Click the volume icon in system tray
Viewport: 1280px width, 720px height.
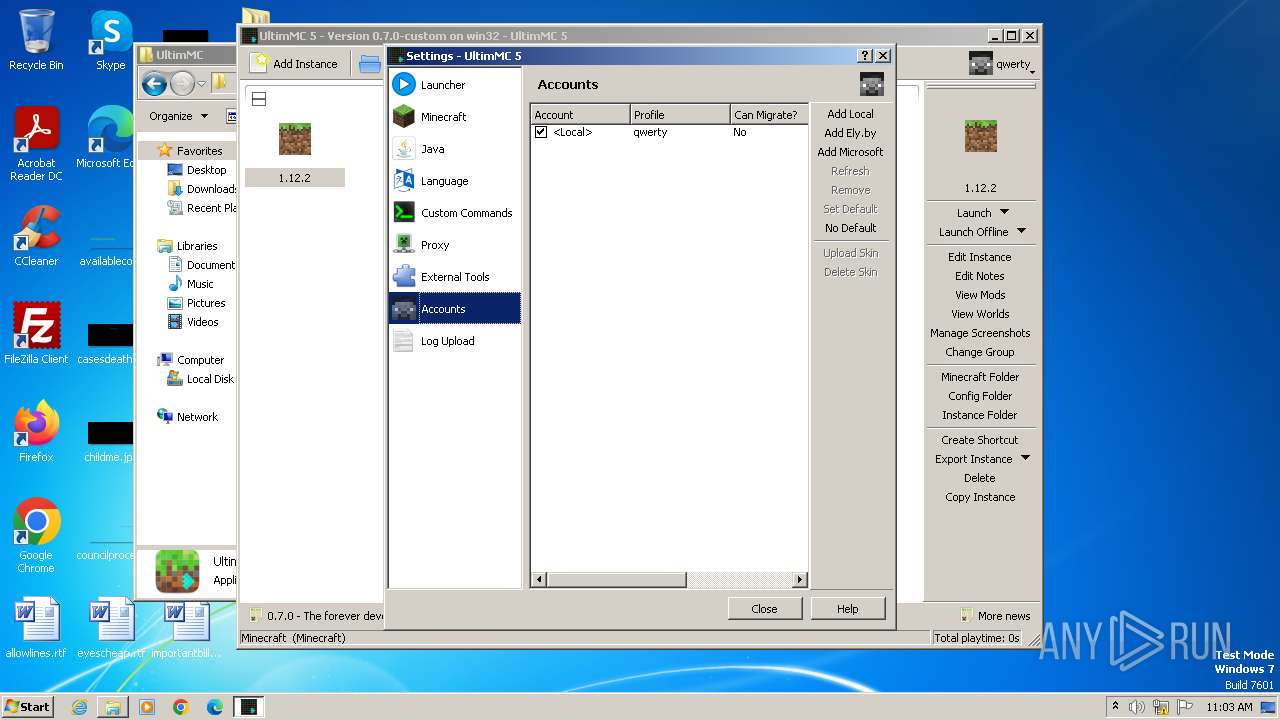coord(1137,707)
